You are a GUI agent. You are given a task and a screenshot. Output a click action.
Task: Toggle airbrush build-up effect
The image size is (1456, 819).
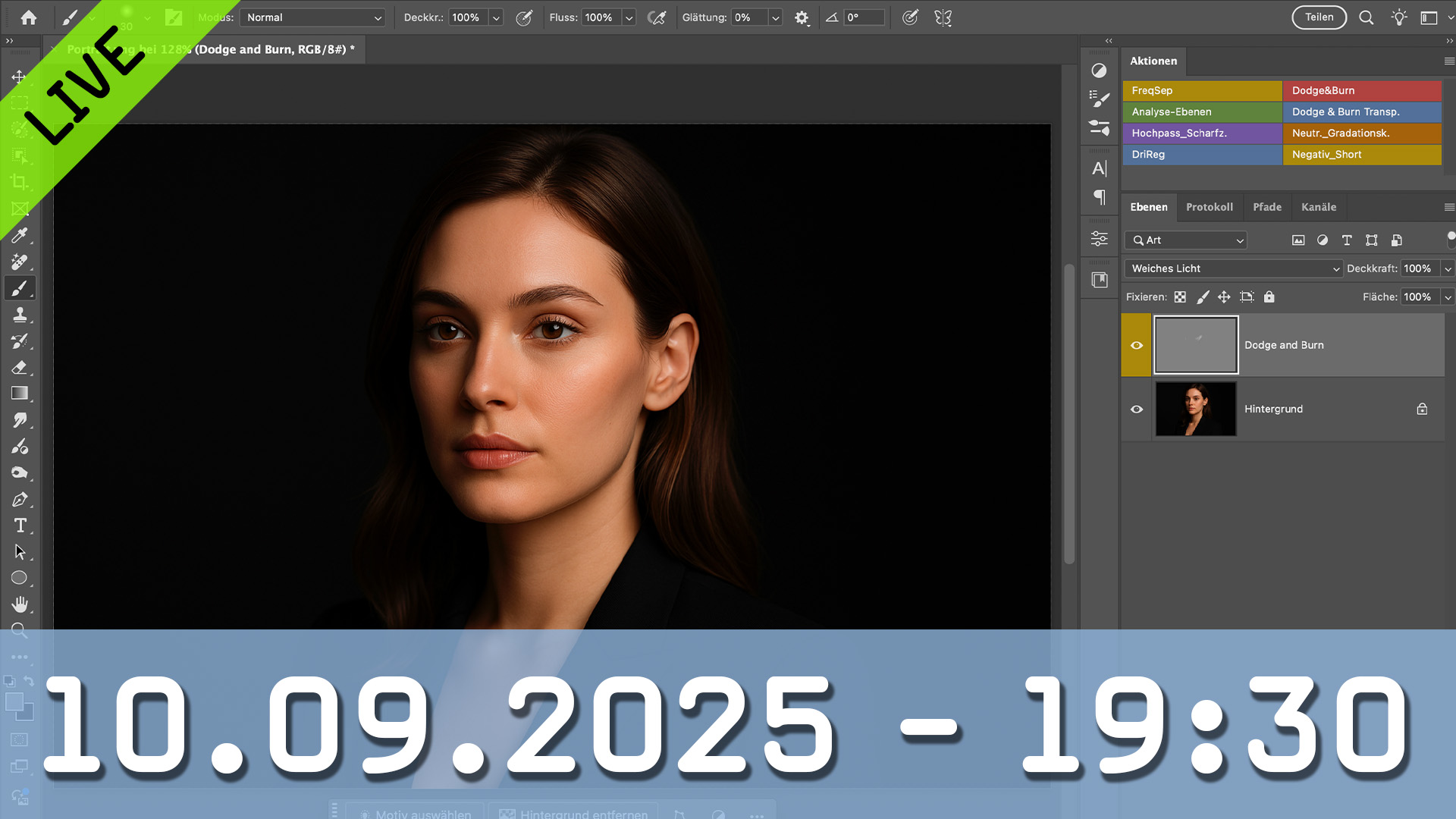tap(657, 17)
